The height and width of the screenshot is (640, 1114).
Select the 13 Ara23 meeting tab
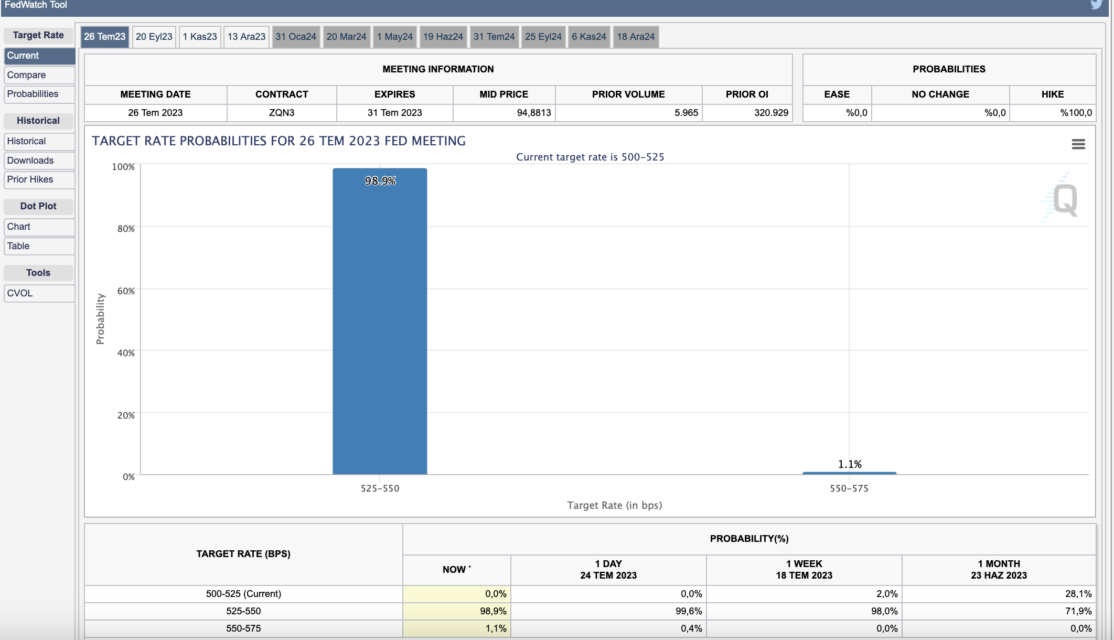pos(247,37)
